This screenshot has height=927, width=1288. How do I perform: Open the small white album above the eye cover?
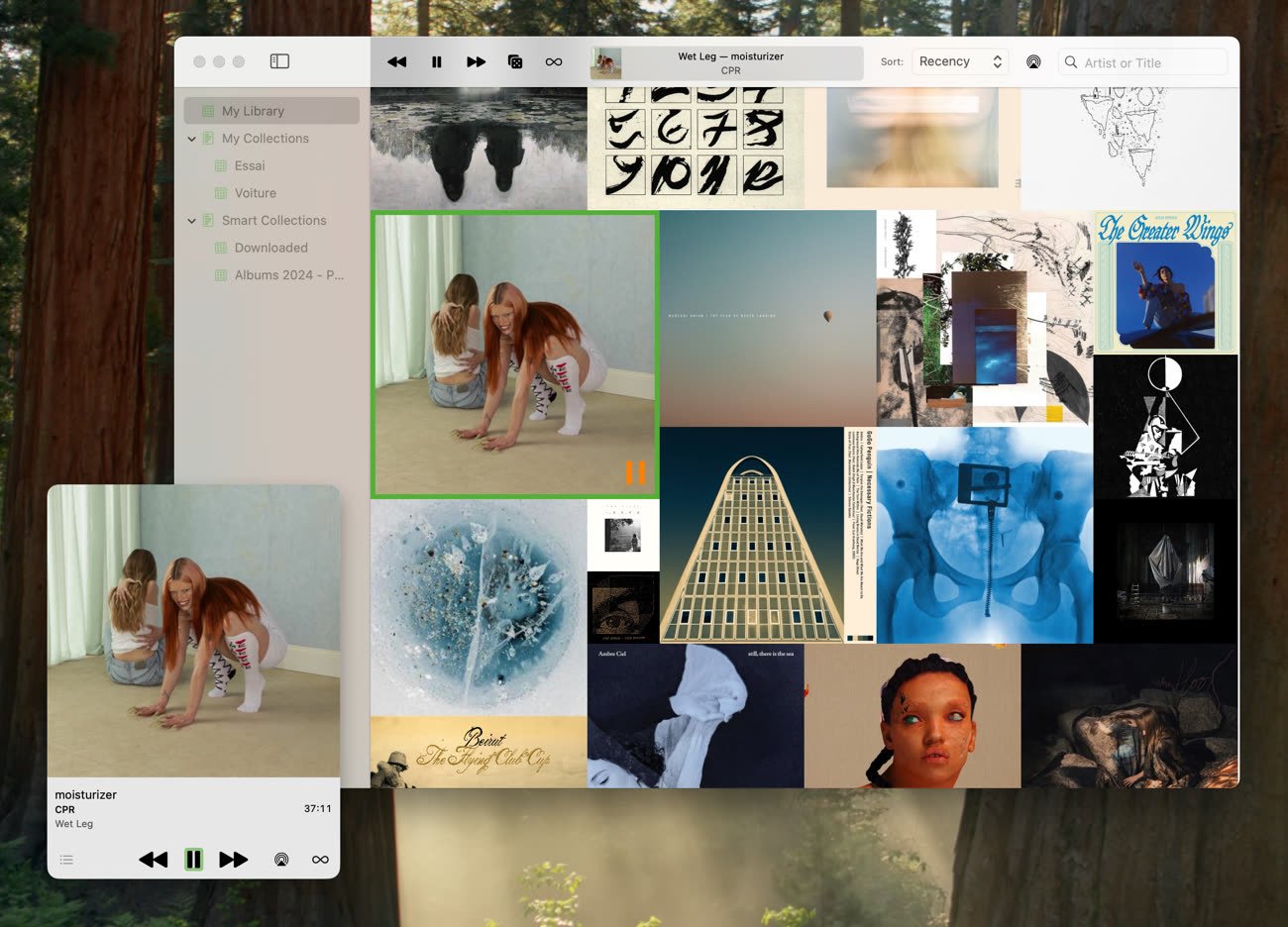623,535
